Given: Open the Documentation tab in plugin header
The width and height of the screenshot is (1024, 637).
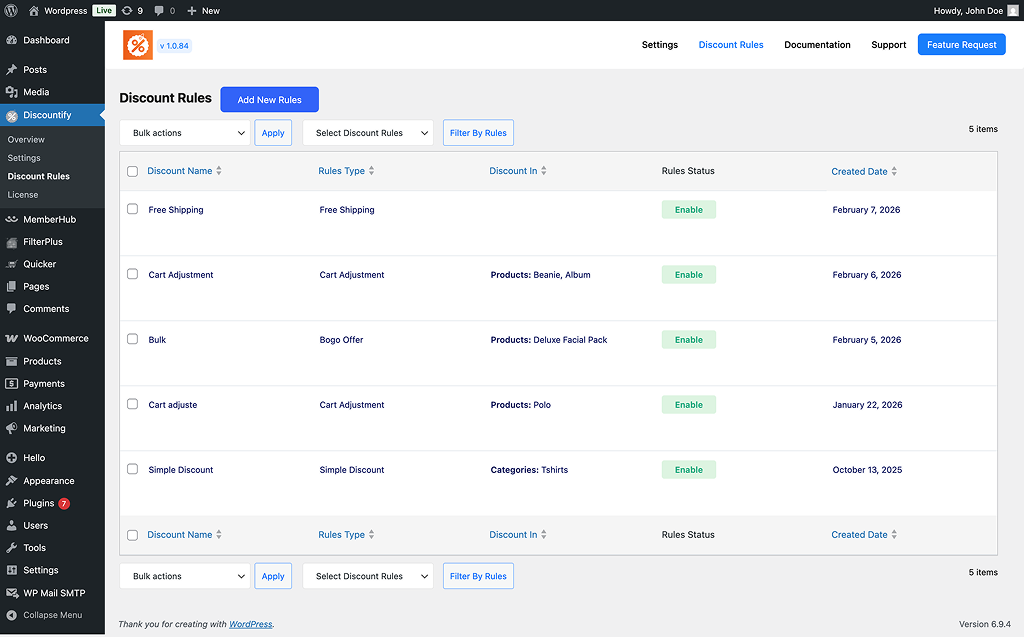Looking at the screenshot, I should click(817, 45).
